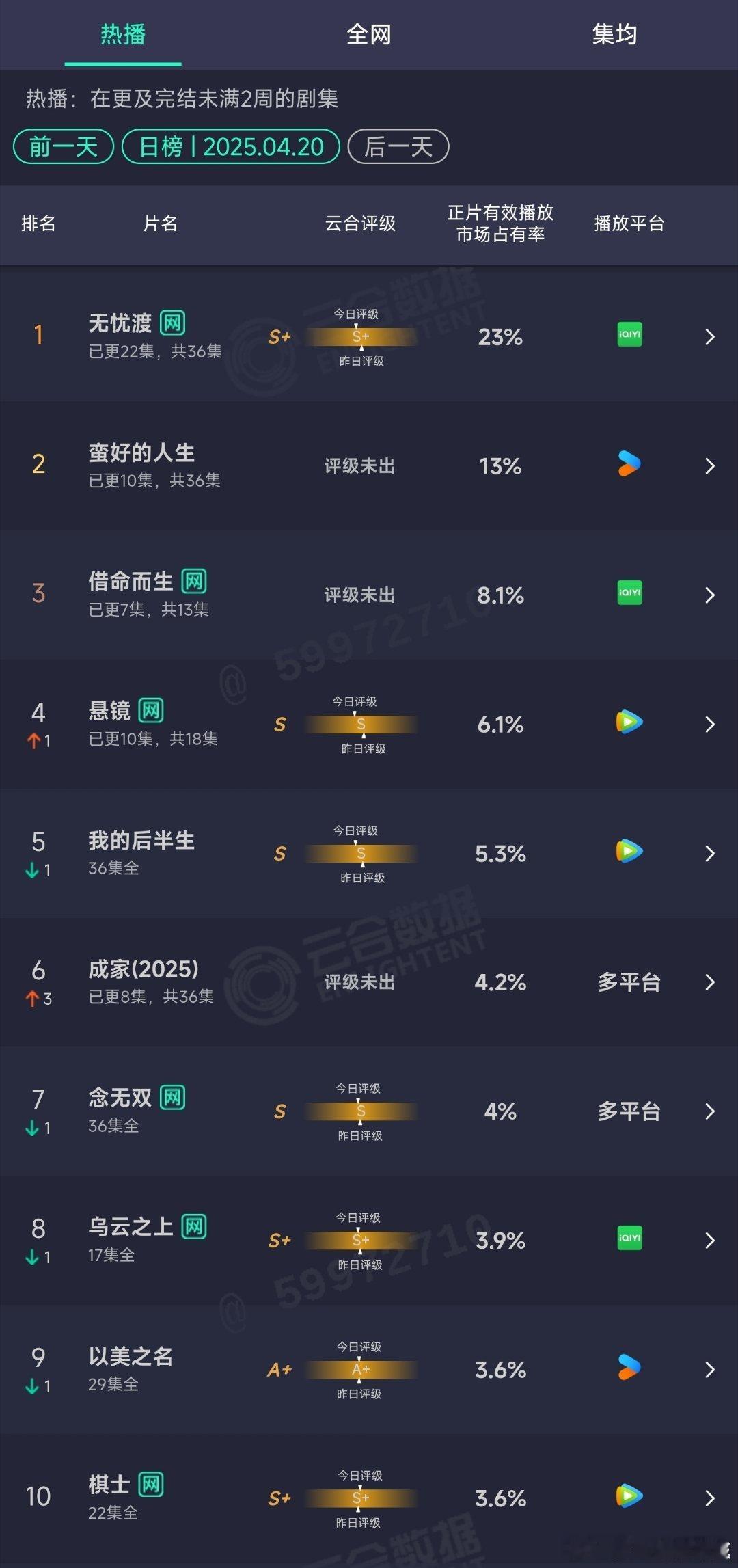
Task: Switch to the 集均 tab
Action: (615, 34)
